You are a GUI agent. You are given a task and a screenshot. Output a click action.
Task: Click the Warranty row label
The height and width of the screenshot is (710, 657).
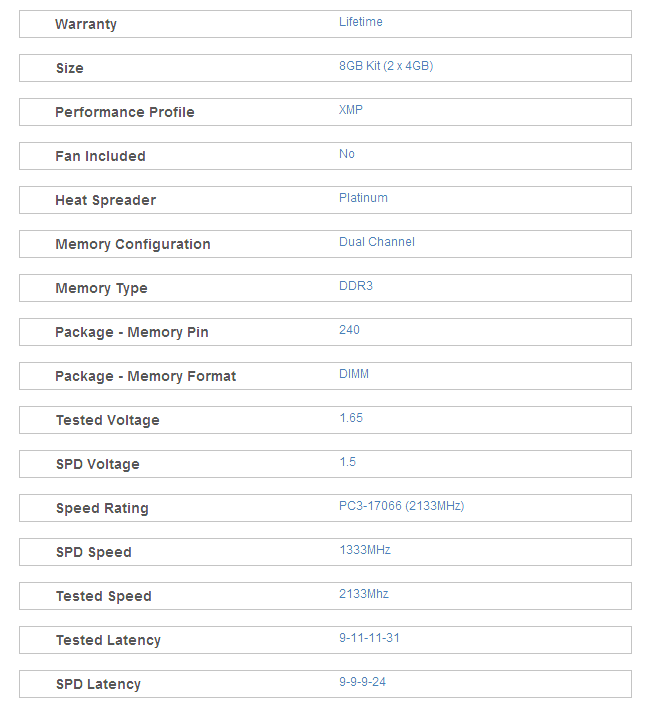(x=86, y=24)
